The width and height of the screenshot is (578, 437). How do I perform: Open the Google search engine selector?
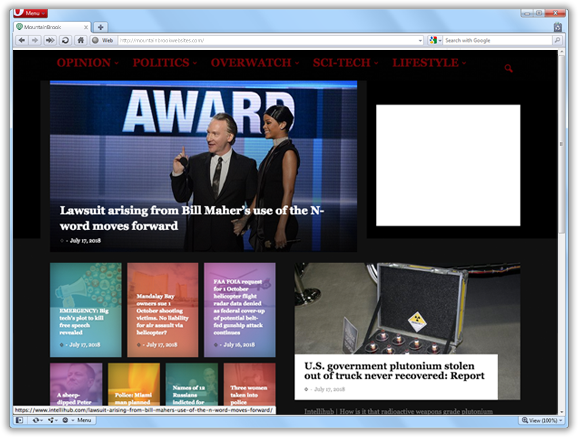(435, 40)
